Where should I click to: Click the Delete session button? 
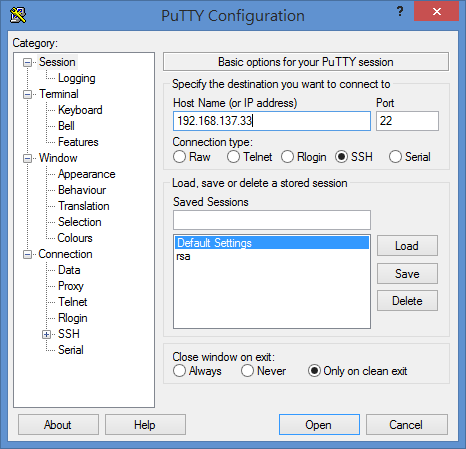tap(407, 301)
